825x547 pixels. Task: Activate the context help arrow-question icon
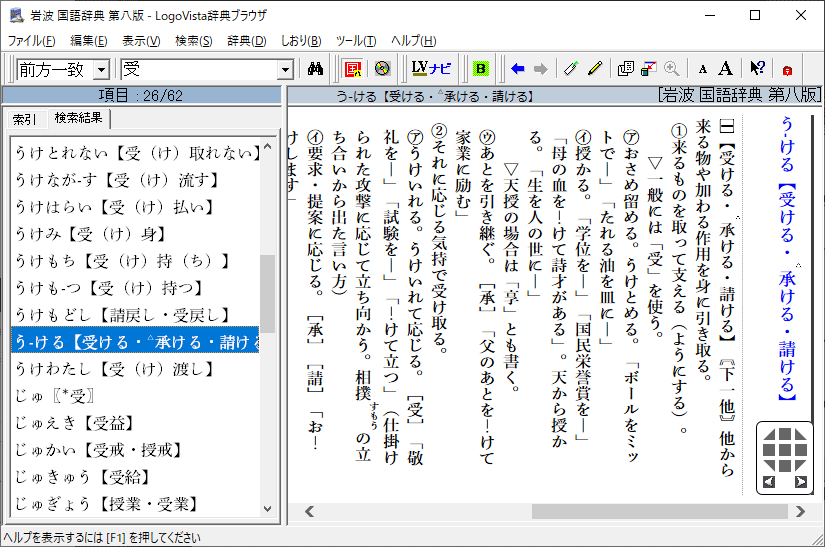click(757, 68)
